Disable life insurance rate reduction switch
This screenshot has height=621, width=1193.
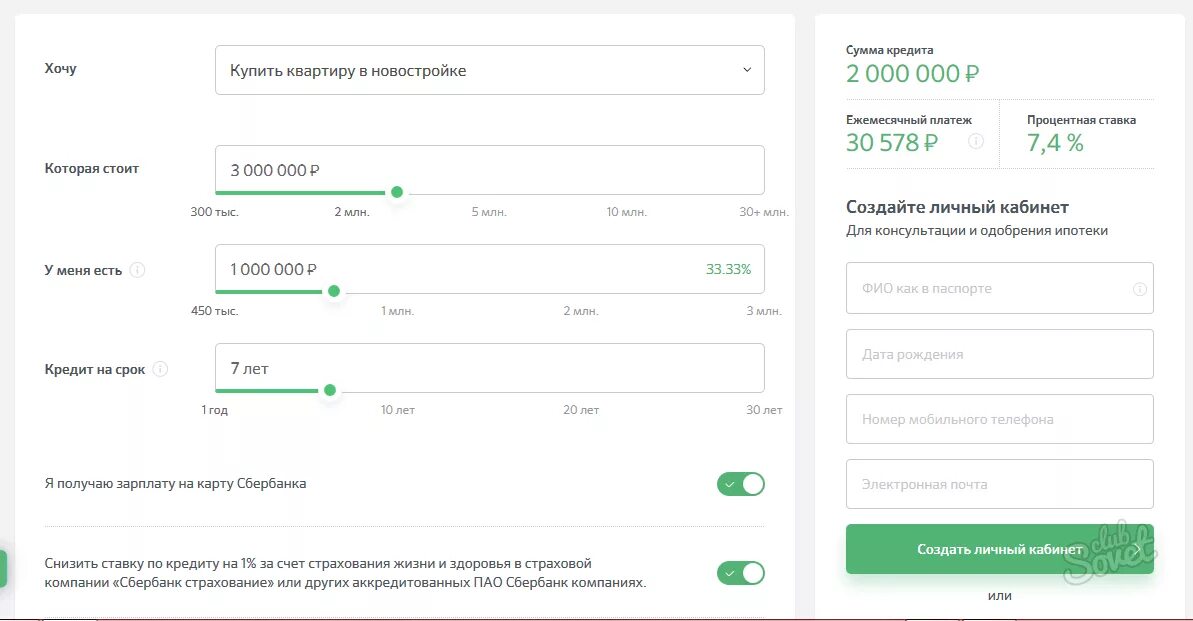(x=740, y=573)
